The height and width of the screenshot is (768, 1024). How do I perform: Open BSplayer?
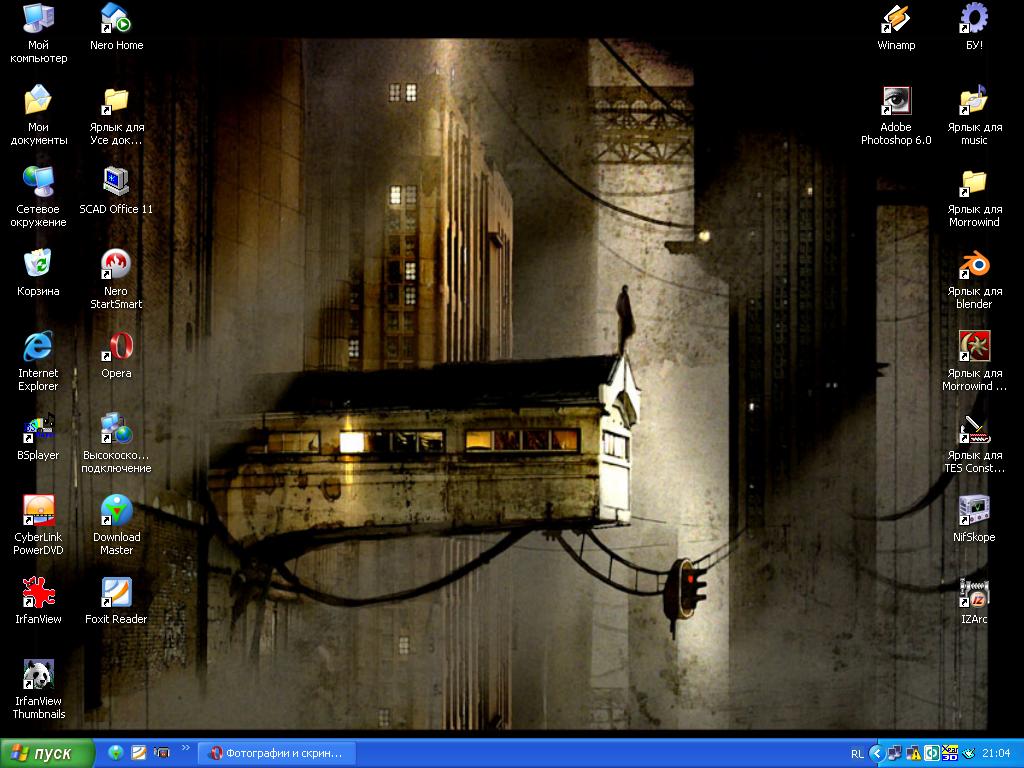[38, 437]
